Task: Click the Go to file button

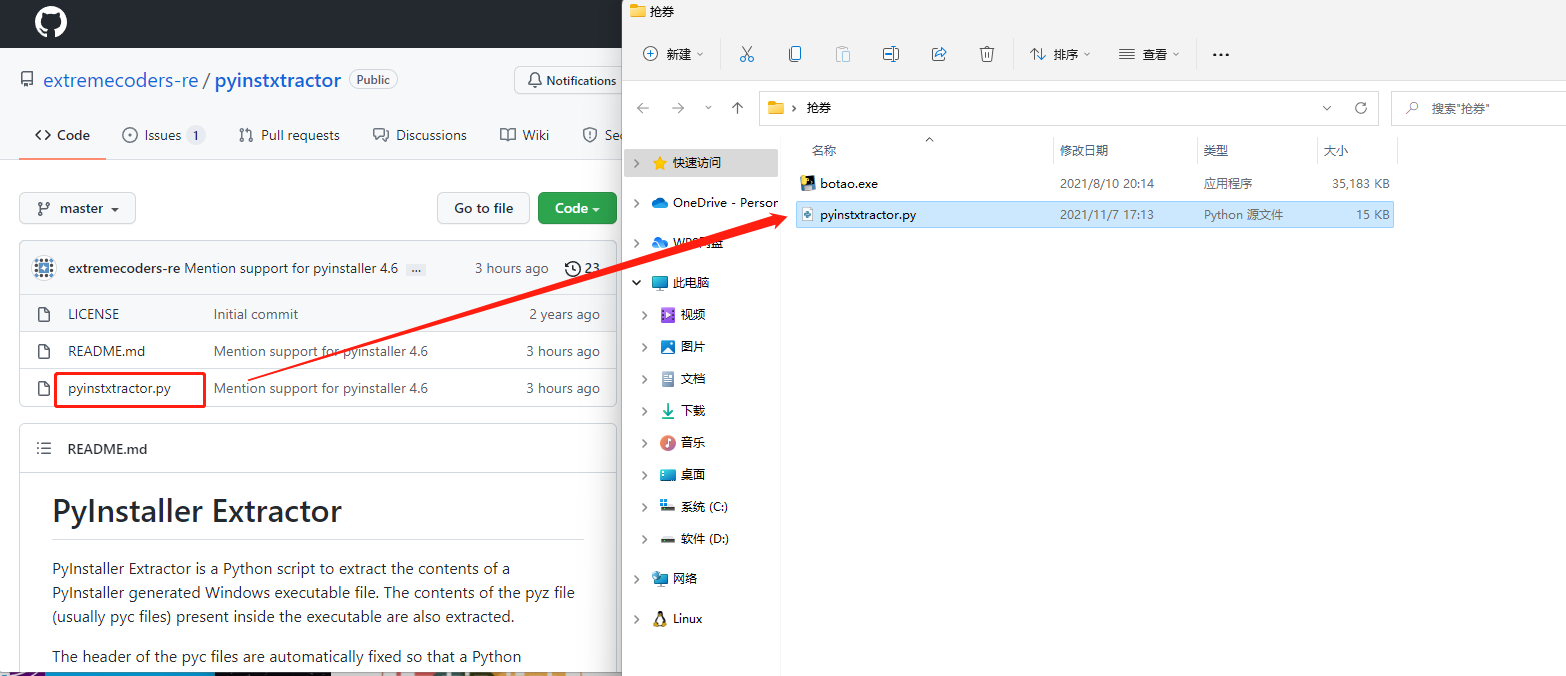Action: coord(484,208)
